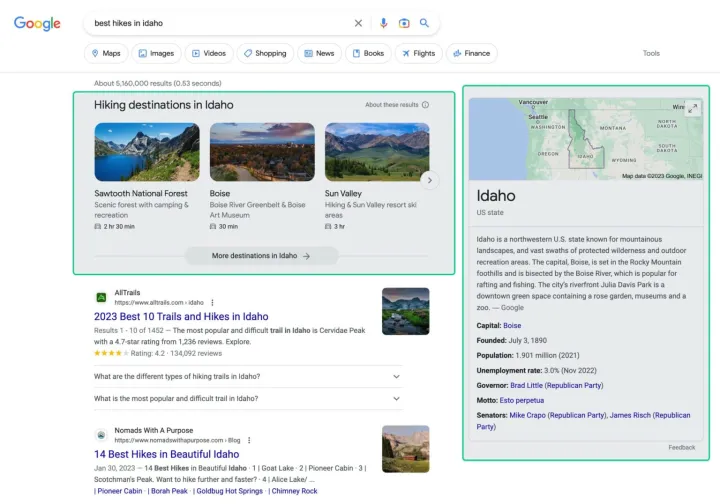This screenshot has width=720, height=504.
Task: Open the Books filter tab
Action: 368,53
